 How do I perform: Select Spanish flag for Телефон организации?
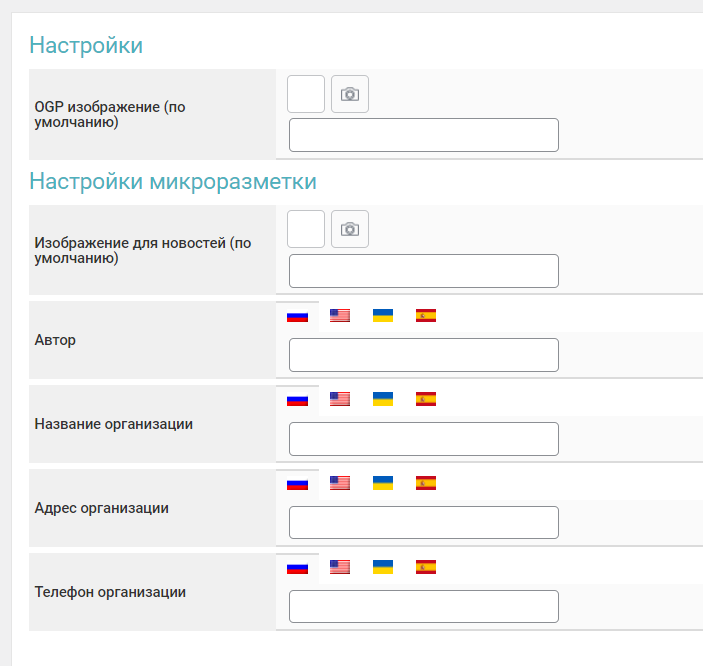[426, 568]
